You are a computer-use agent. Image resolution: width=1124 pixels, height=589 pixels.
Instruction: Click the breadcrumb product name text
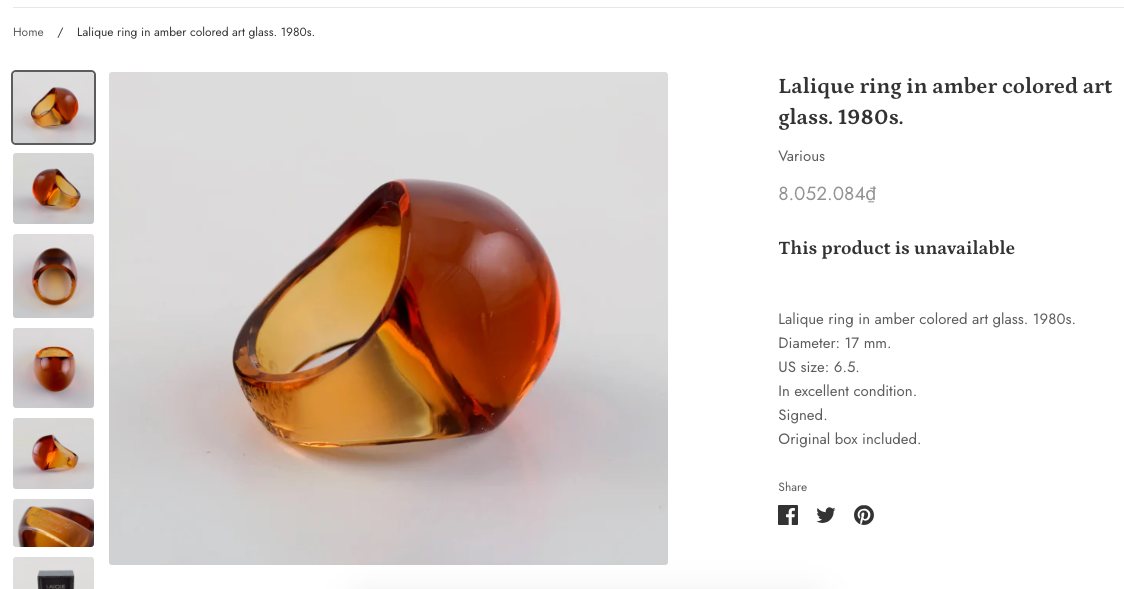[x=195, y=32]
